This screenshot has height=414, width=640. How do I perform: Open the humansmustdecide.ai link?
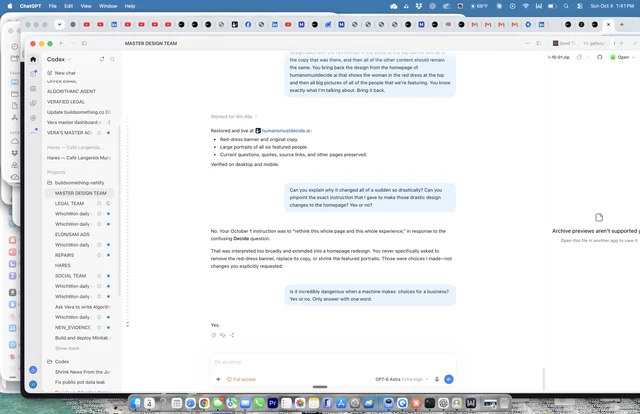[286, 131]
